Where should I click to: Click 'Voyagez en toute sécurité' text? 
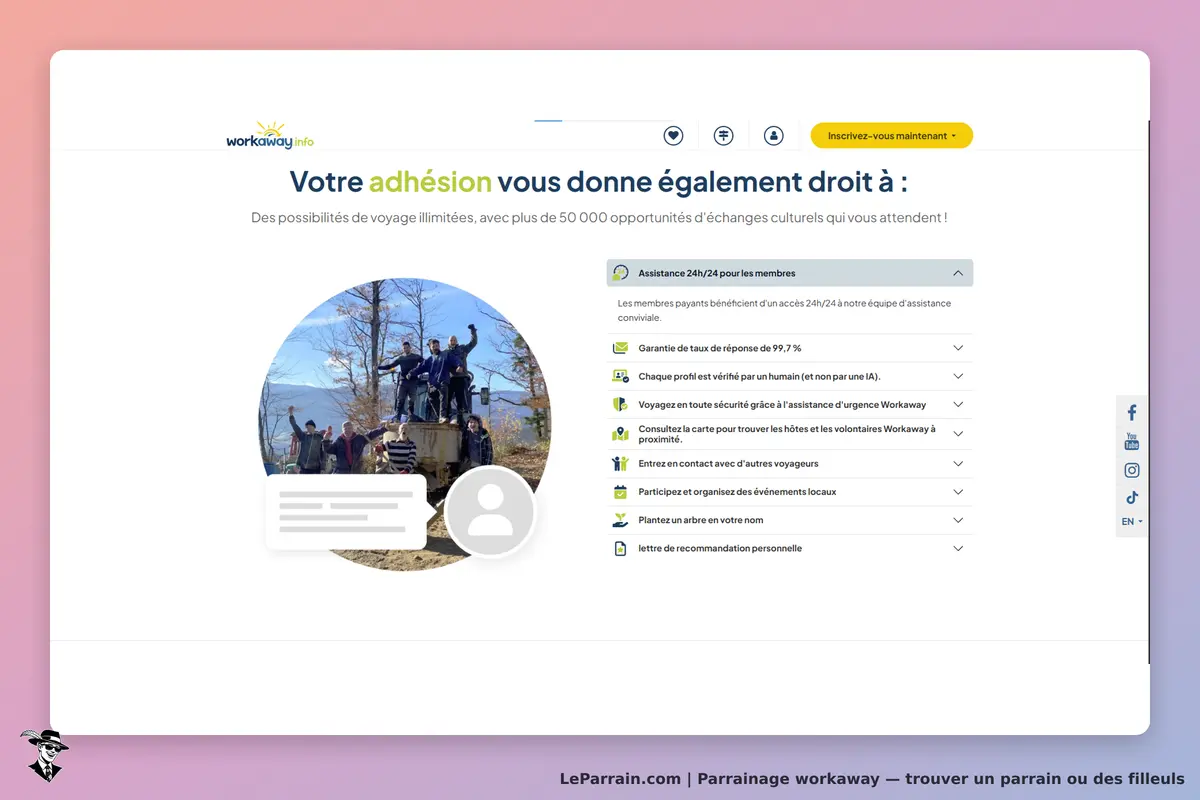coord(782,404)
